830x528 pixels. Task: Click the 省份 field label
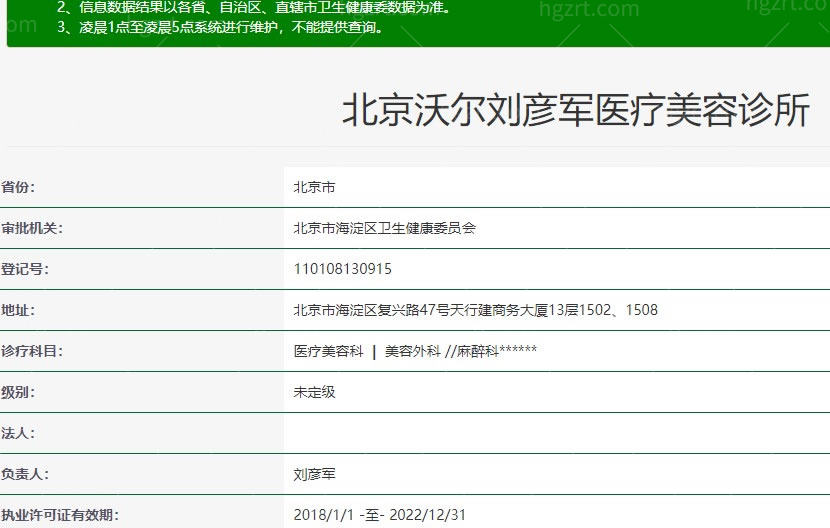(x=17, y=187)
